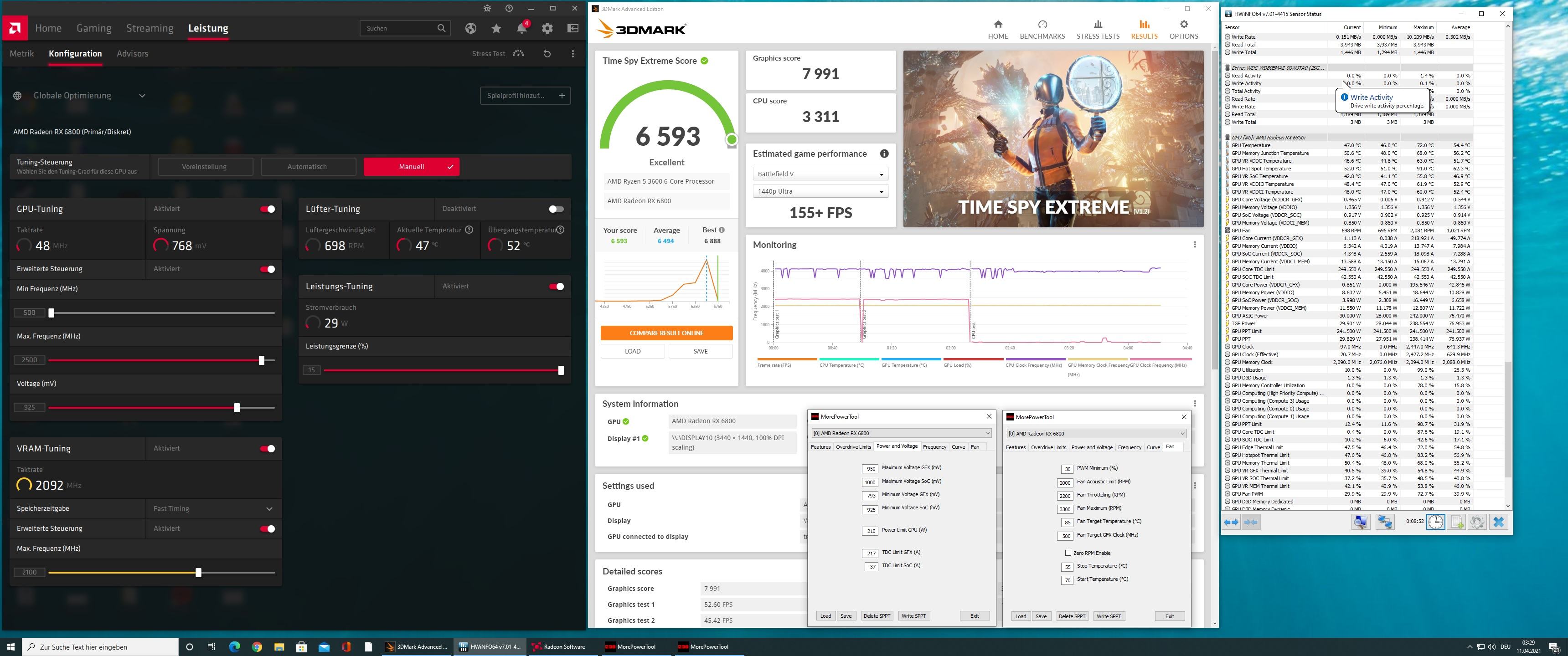
Task: Click LOAD button in 3DMark results
Action: coord(632,351)
